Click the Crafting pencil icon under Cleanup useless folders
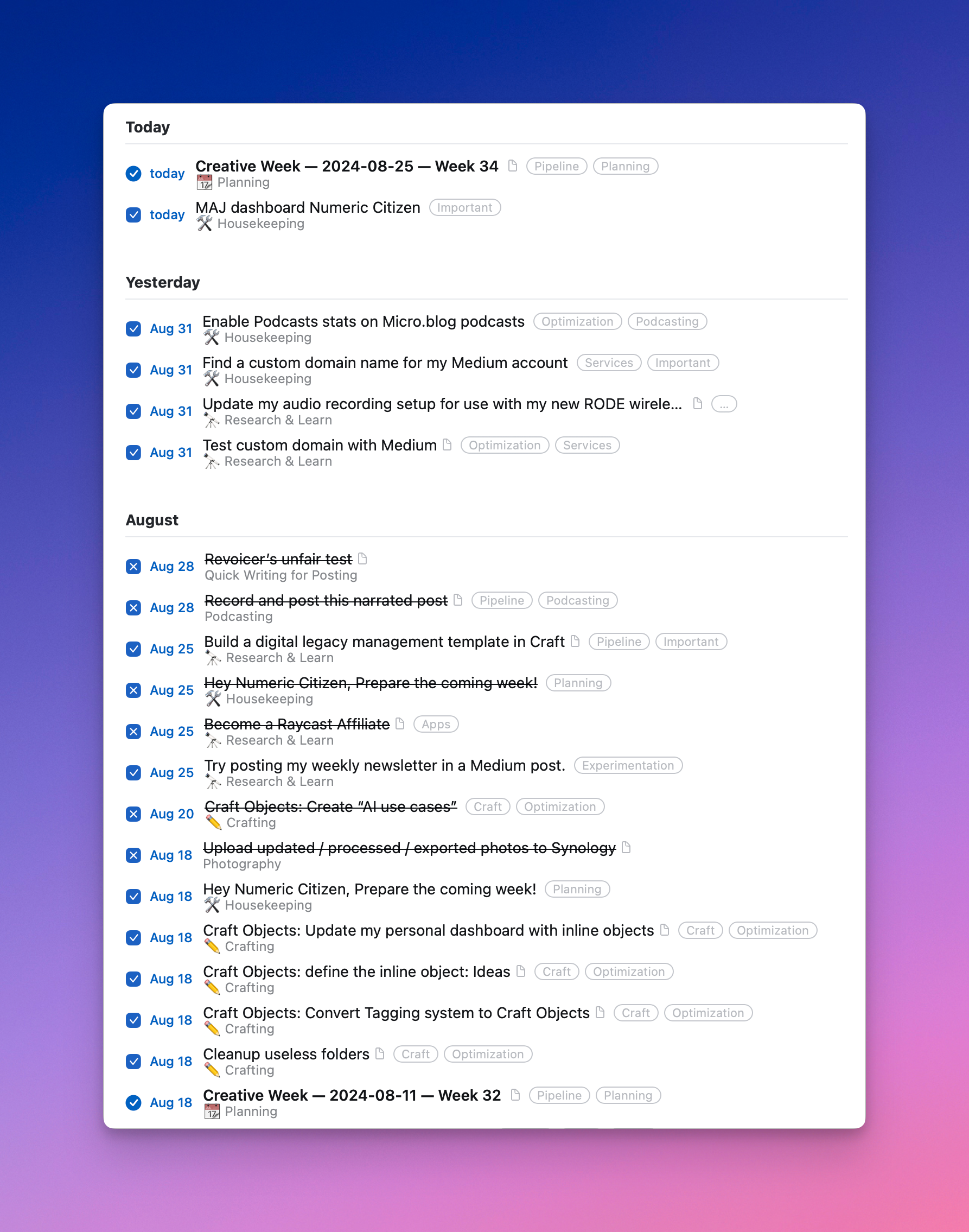Image resolution: width=969 pixels, height=1232 pixels. (x=212, y=1070)
